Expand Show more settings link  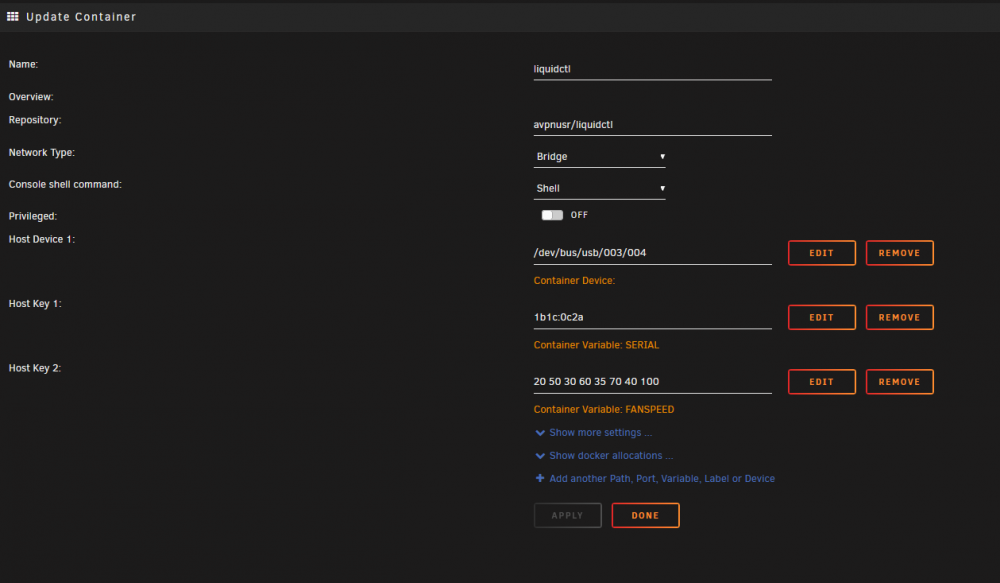pyautogui.click(x=600, y=432)
